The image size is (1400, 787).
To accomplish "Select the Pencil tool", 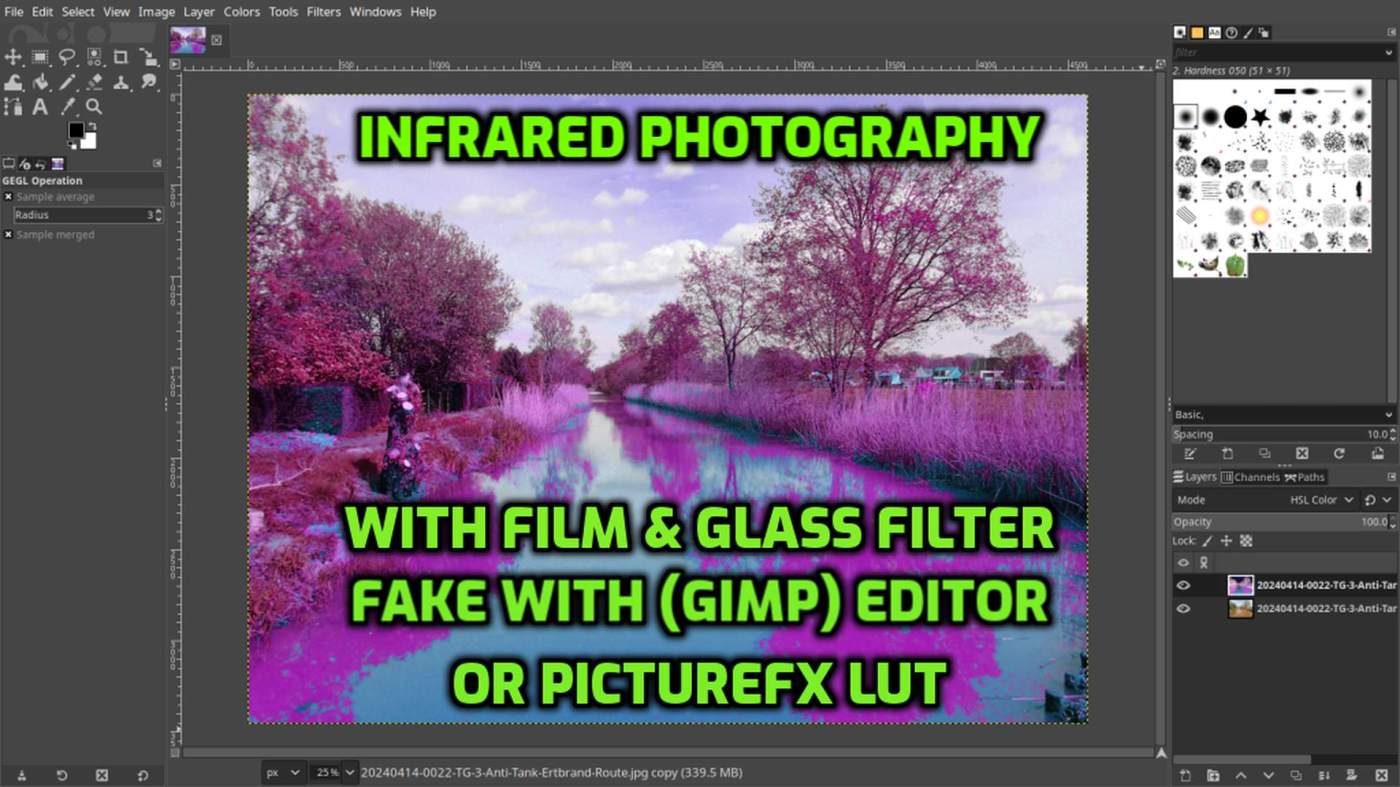I will coord(67,82).
